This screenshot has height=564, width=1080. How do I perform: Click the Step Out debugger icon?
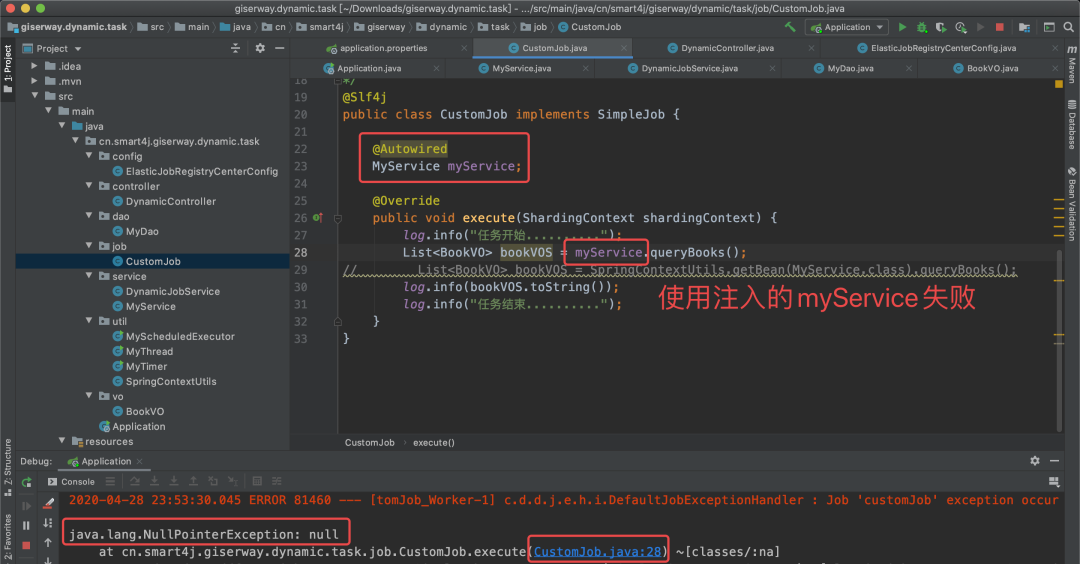click(194, 481)
